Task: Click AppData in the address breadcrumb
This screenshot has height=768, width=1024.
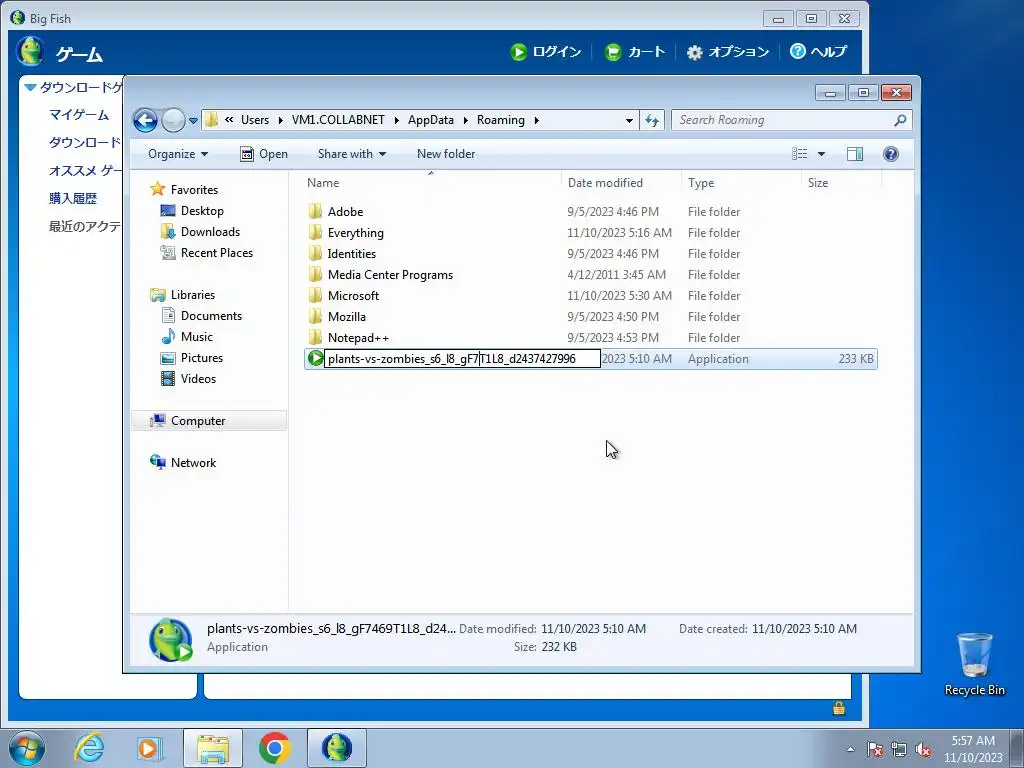Action: click(x=431, y=120)
